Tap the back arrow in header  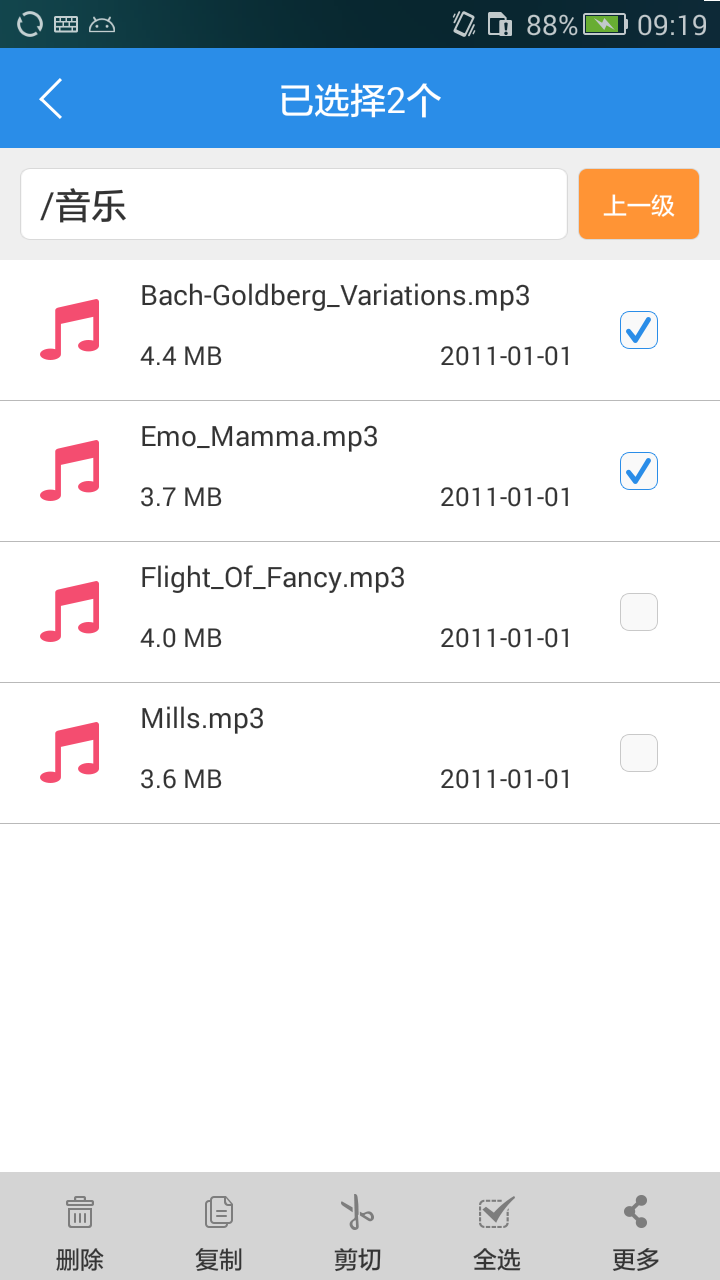[51, 99]
